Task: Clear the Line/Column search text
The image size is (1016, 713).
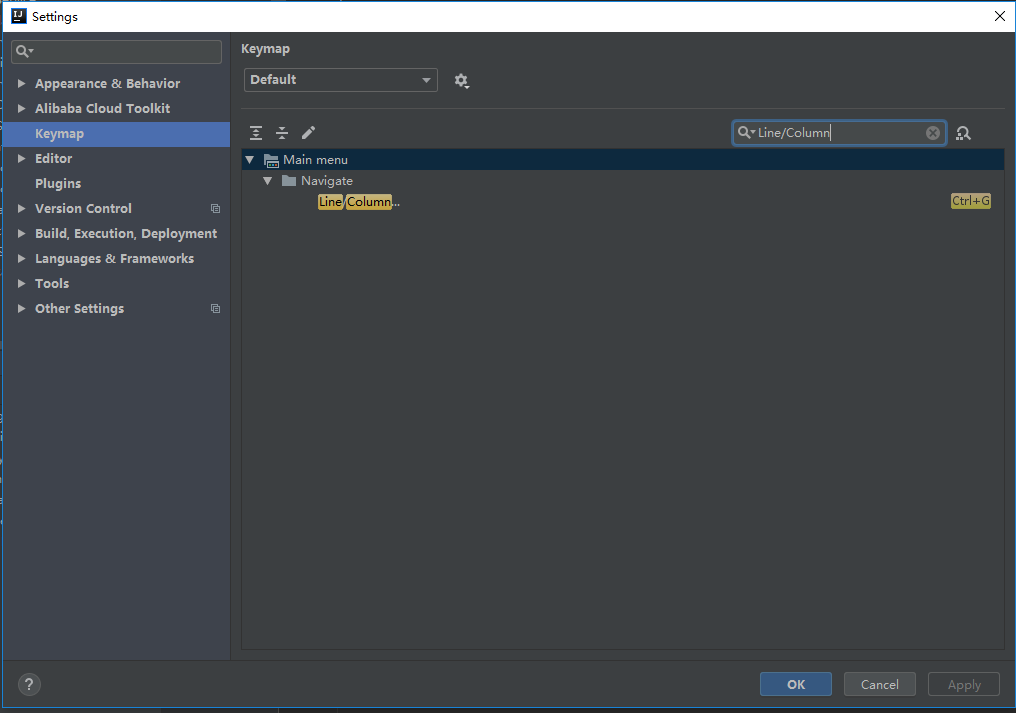Action: (x=932, y=133)
